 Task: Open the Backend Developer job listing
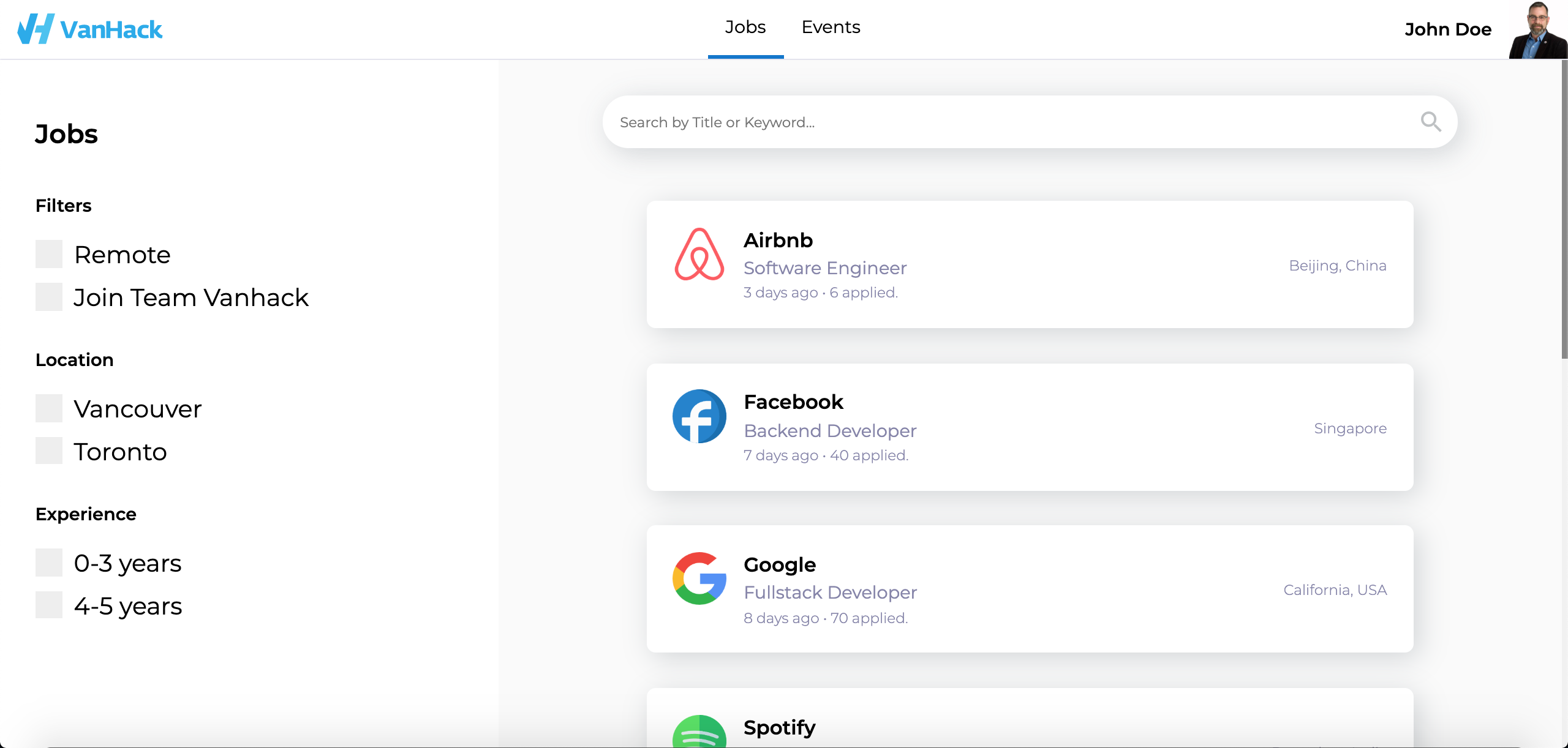pyautogui.click(x=830, y=431)
